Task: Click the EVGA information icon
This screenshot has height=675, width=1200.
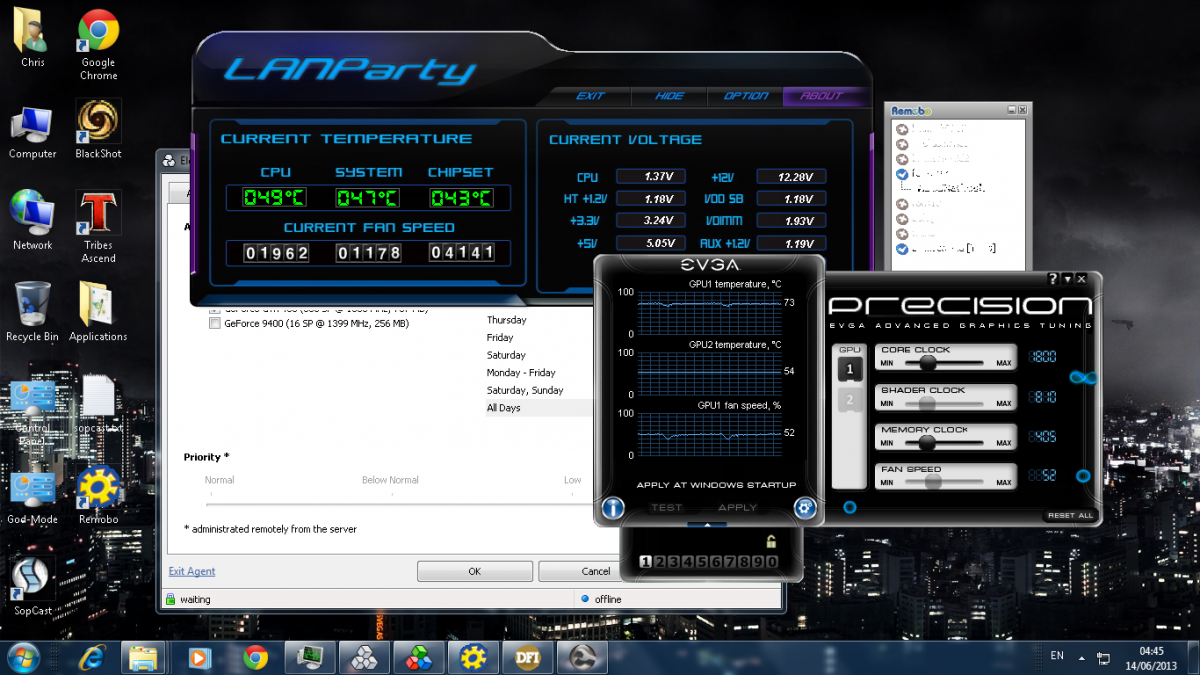Action: (612, 507)
